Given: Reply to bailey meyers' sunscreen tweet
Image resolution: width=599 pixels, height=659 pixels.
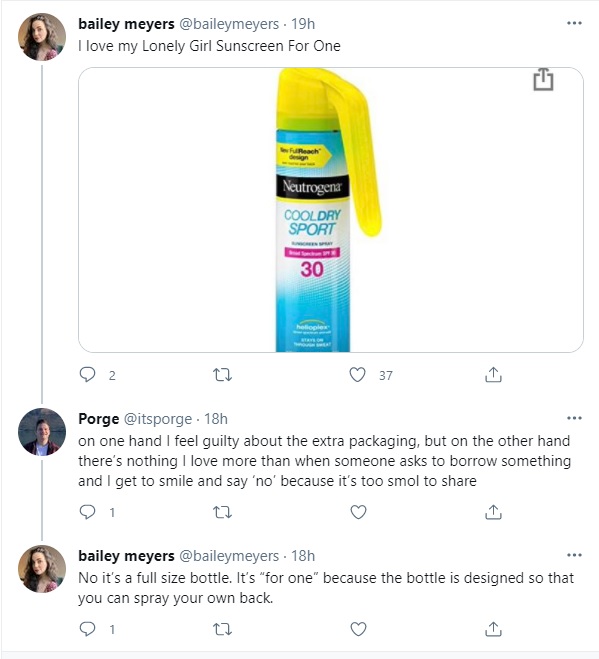Looking at the screenshot, I should coord(87,374).
